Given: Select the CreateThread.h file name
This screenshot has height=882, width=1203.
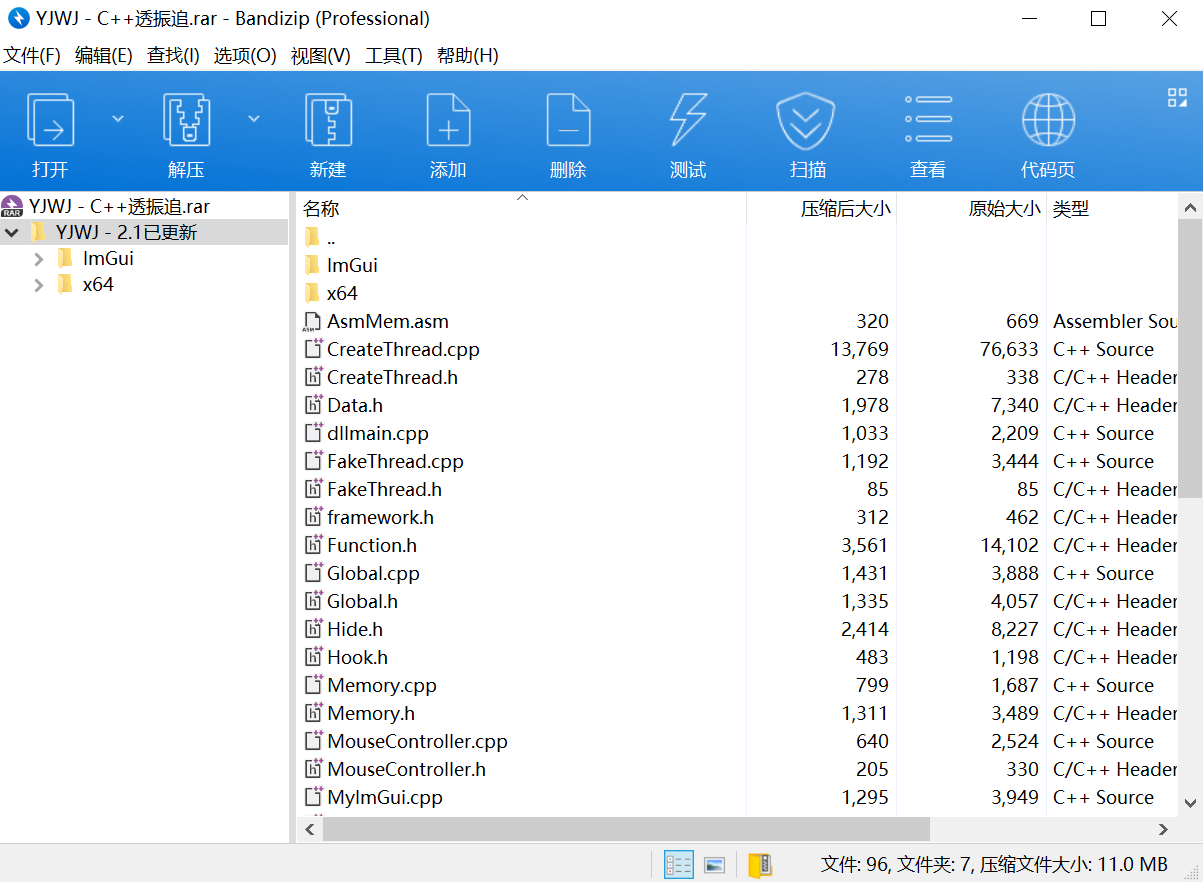Looking at the screenshot, I should (392, 377).
